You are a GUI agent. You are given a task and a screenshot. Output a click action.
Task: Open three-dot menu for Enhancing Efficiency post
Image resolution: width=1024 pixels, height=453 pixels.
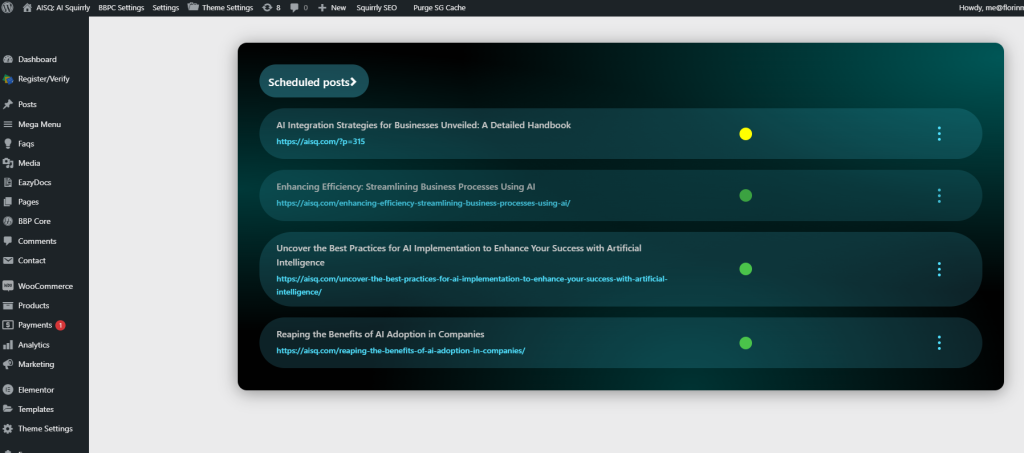tap(939, 195)
